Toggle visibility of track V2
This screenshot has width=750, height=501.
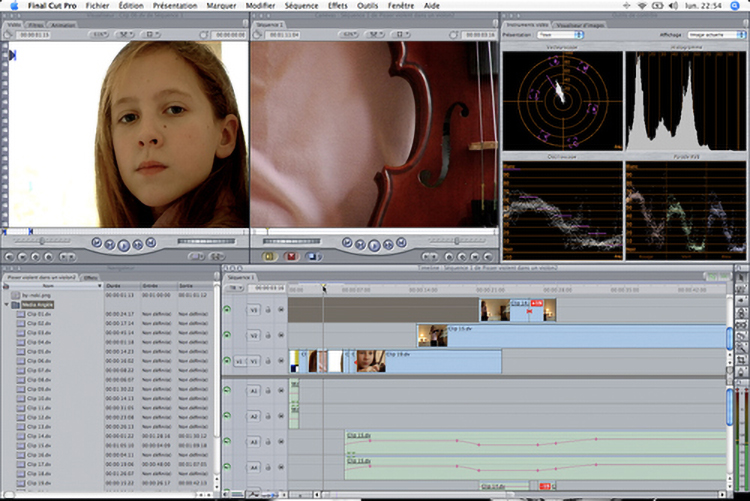(x=227, y=335)
